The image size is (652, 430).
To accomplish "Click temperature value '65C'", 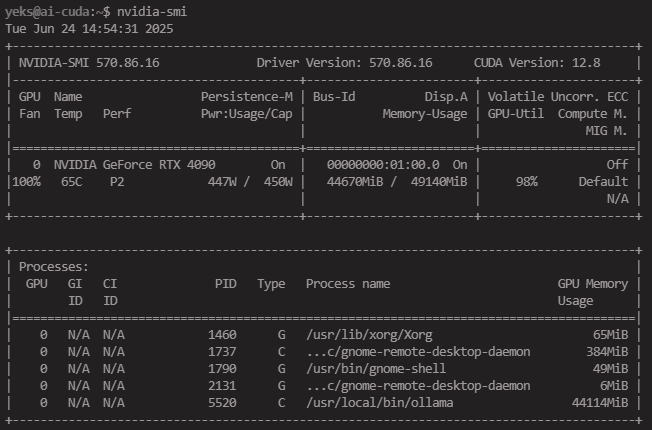I will pos(72,182).
